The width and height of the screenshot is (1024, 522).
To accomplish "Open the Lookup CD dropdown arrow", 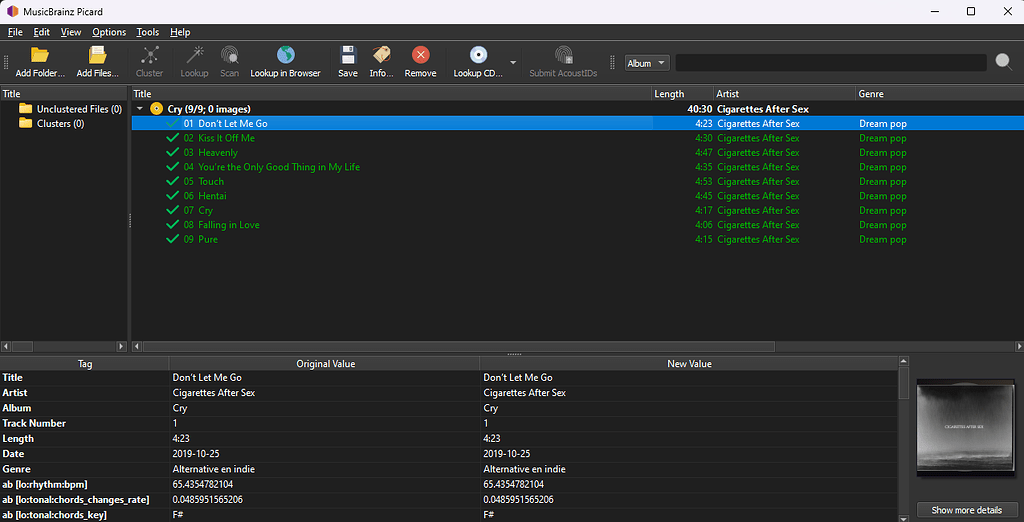I will pos(513,63).
